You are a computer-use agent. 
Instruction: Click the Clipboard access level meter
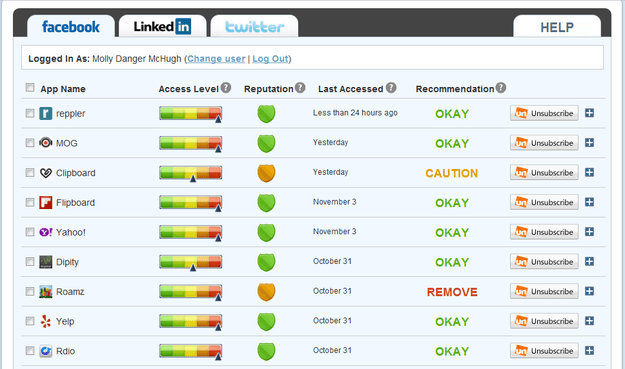coord(191,173)
